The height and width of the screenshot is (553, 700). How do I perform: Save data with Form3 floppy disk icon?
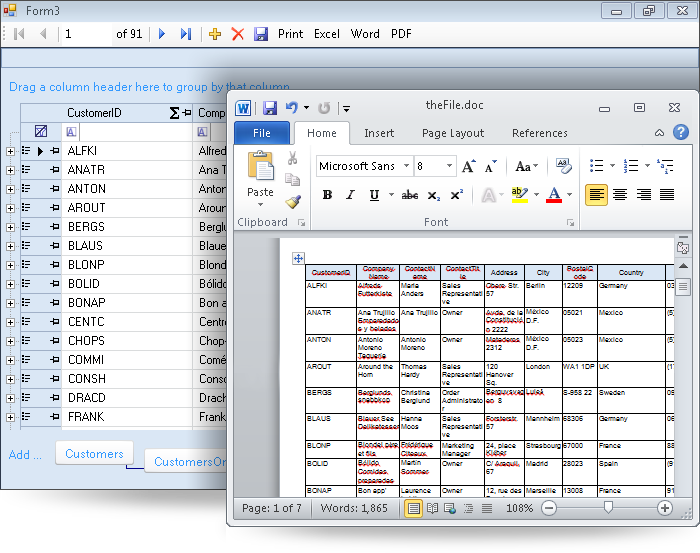click(261, 34)
